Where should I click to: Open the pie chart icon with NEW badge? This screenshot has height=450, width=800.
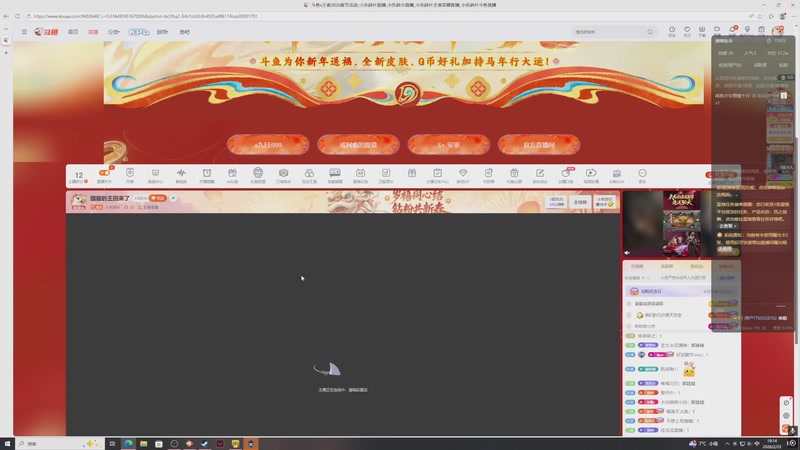point(566,175)
